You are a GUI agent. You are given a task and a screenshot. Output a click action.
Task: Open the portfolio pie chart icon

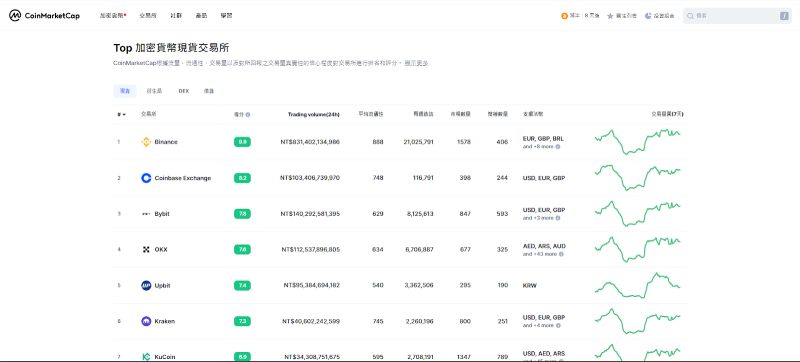point(648,16)
